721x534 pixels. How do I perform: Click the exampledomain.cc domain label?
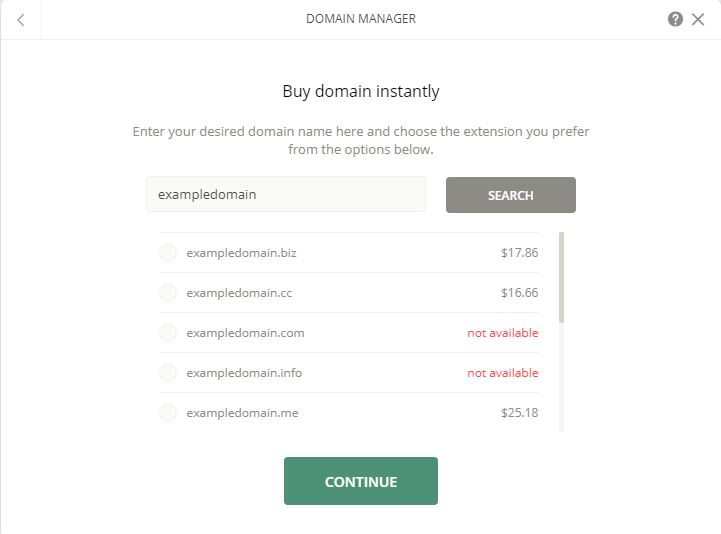[239, 293]
